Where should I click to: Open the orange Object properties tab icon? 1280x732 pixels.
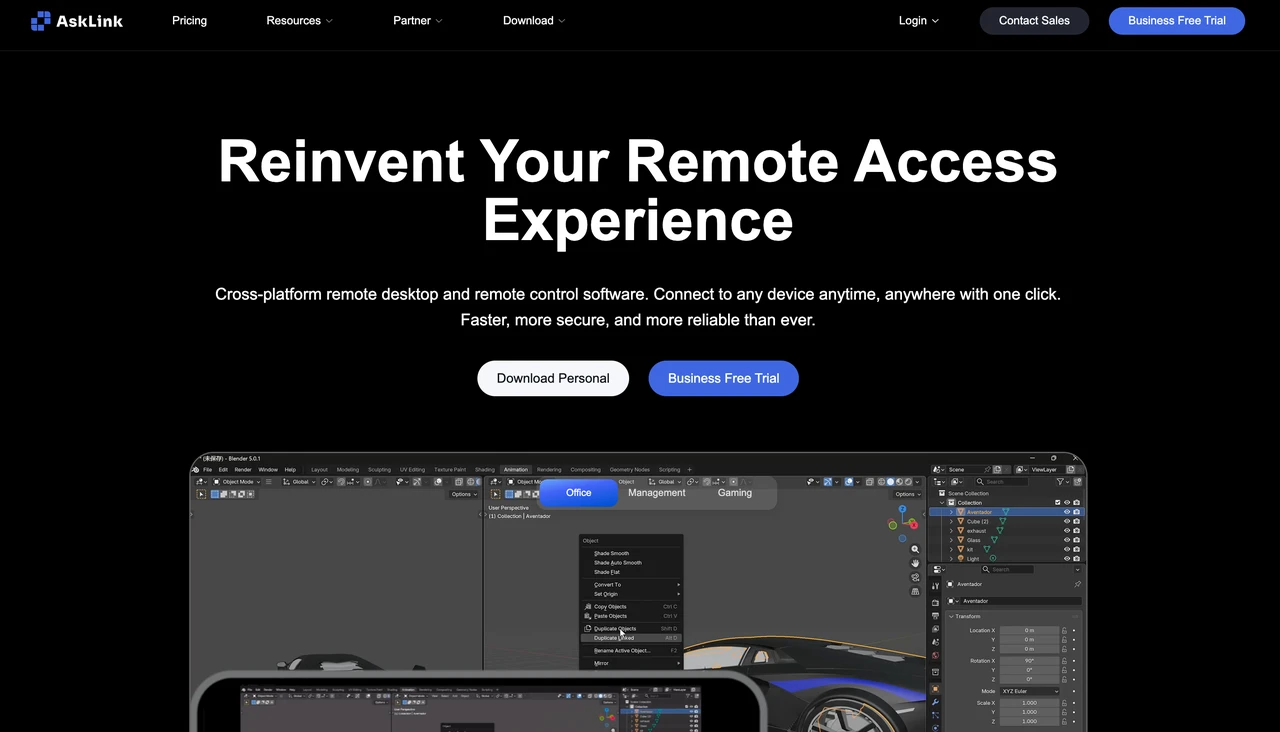click(x=936, y=689)
